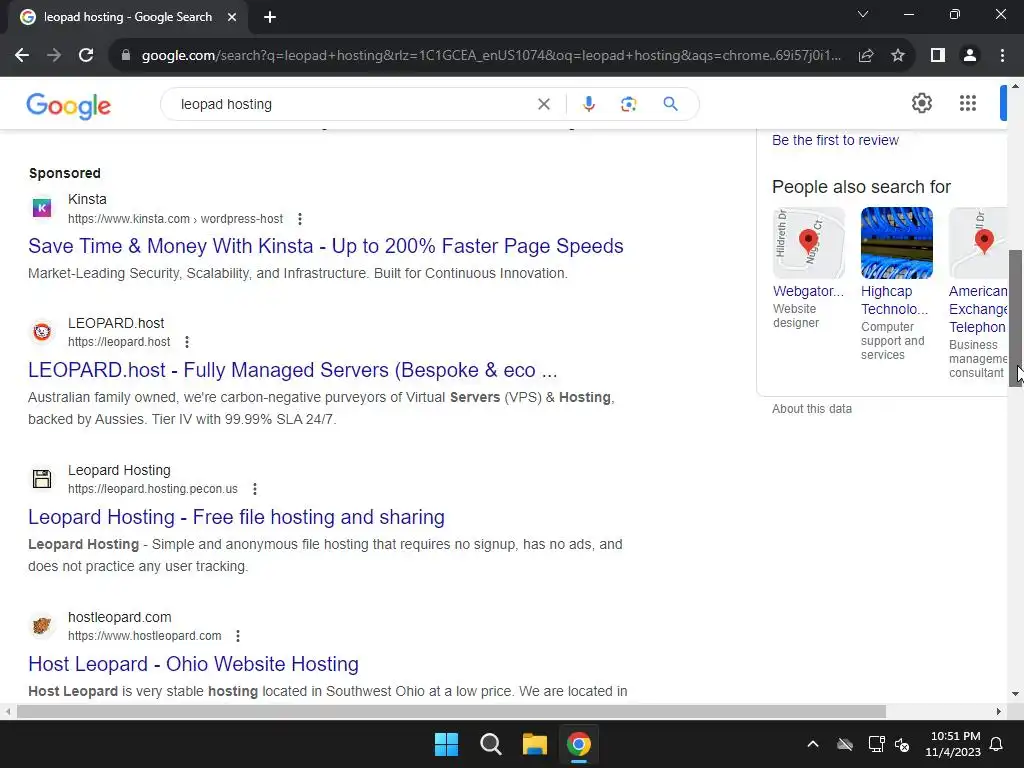Open Leopard Hosting result options menu
Screen dimensions: 1024x768
point(255,488)
